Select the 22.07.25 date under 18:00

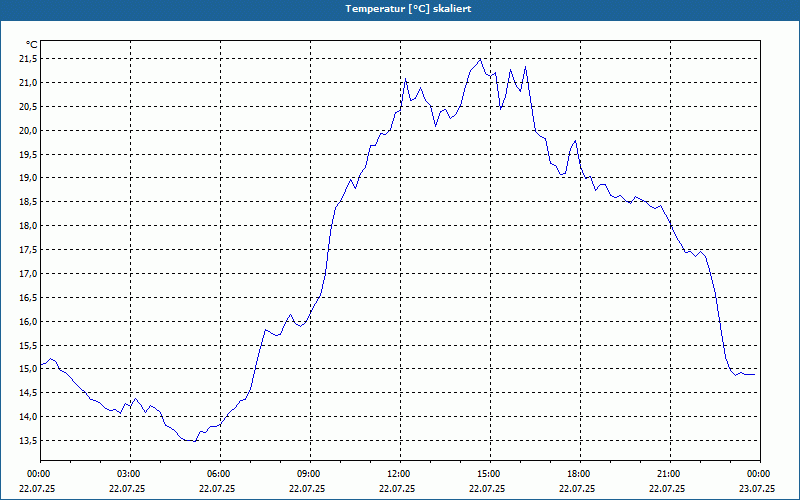point(577,488)
